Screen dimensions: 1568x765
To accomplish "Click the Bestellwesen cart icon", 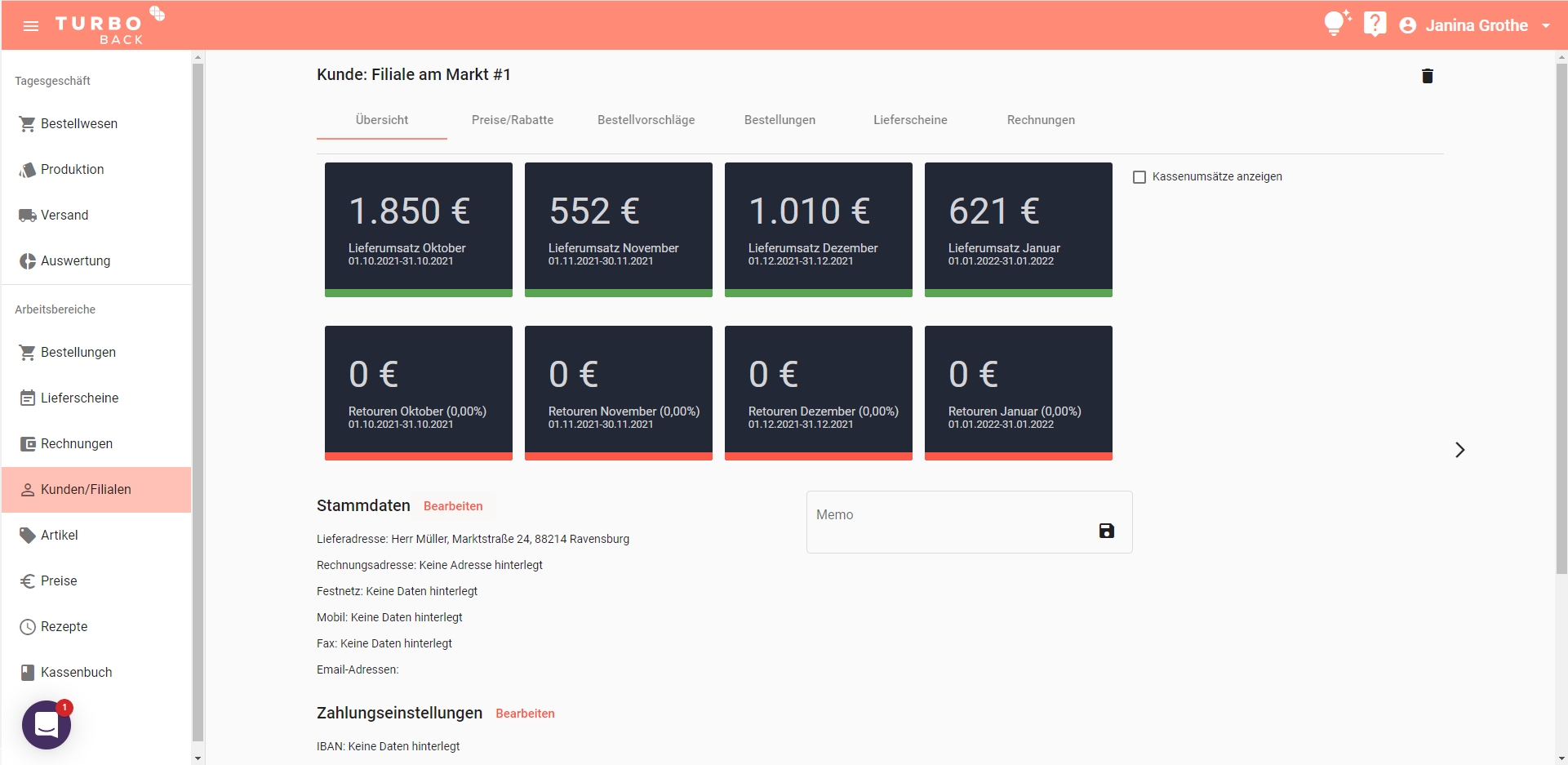I will [27, 124].
